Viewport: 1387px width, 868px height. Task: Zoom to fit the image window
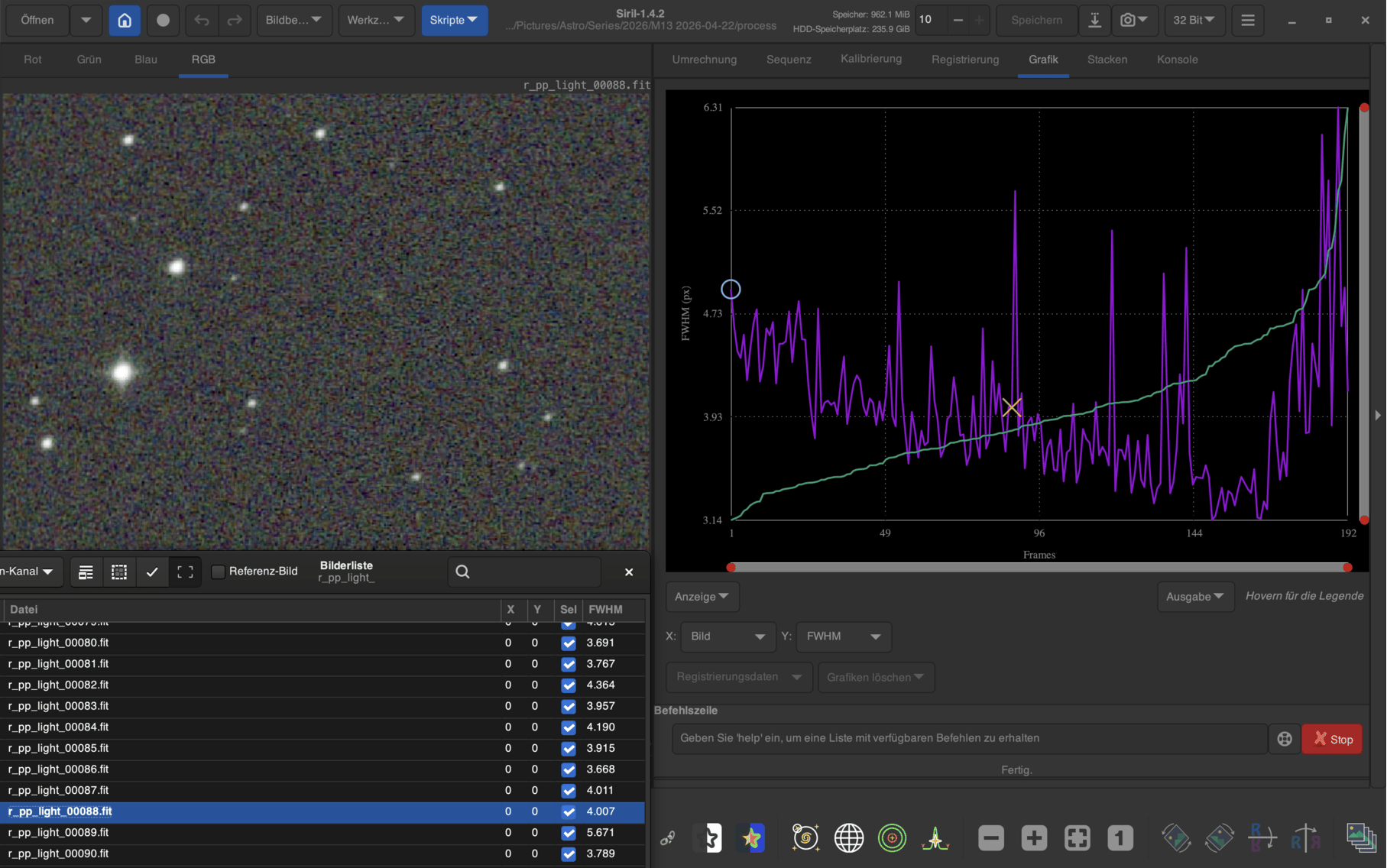point(1078,838)
